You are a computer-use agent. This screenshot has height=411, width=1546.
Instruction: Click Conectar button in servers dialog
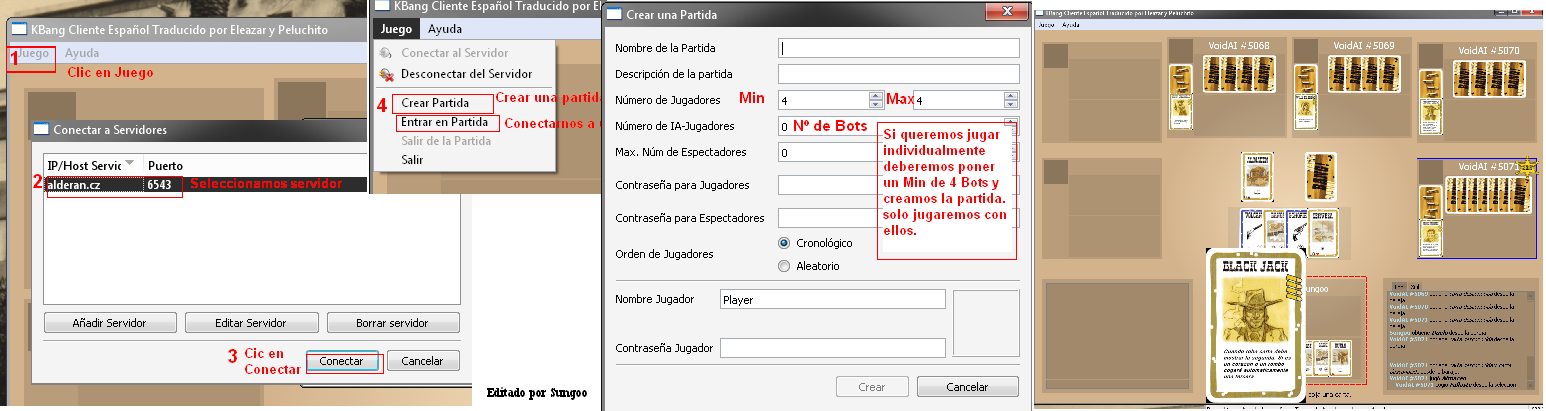click(x=342, y=361)
